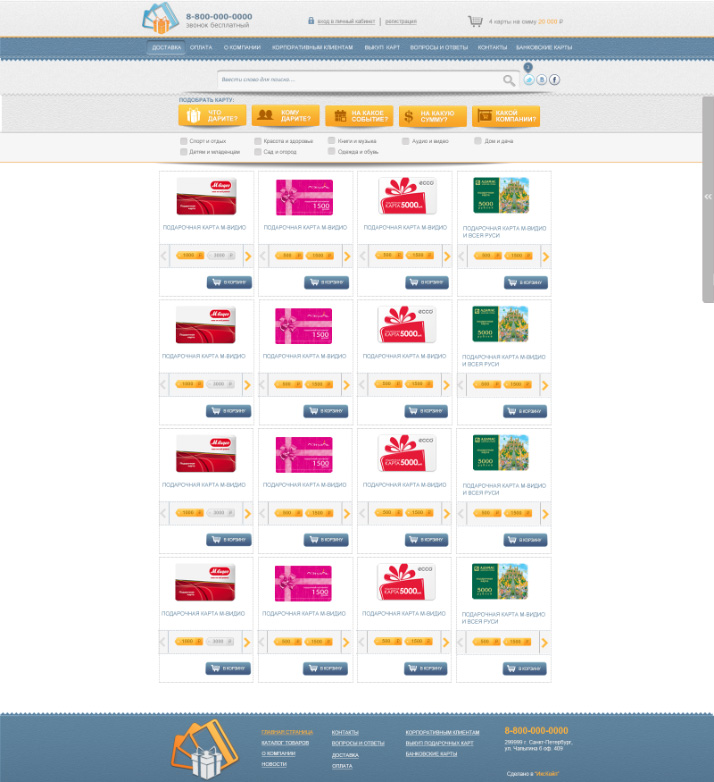Check the 'Аудио и видео' checkbox

[x=405, y=141]
